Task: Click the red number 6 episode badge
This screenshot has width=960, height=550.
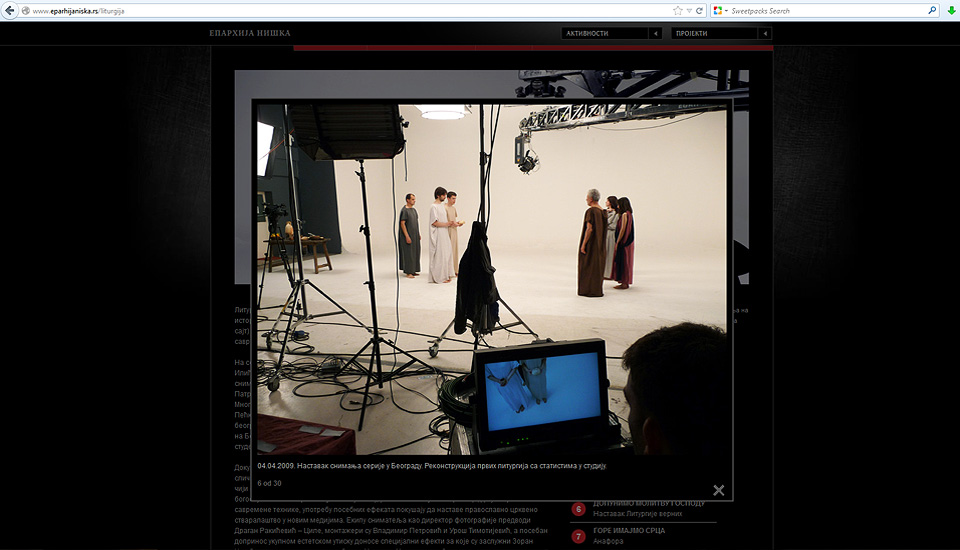Action: click(x=578, y=509)
